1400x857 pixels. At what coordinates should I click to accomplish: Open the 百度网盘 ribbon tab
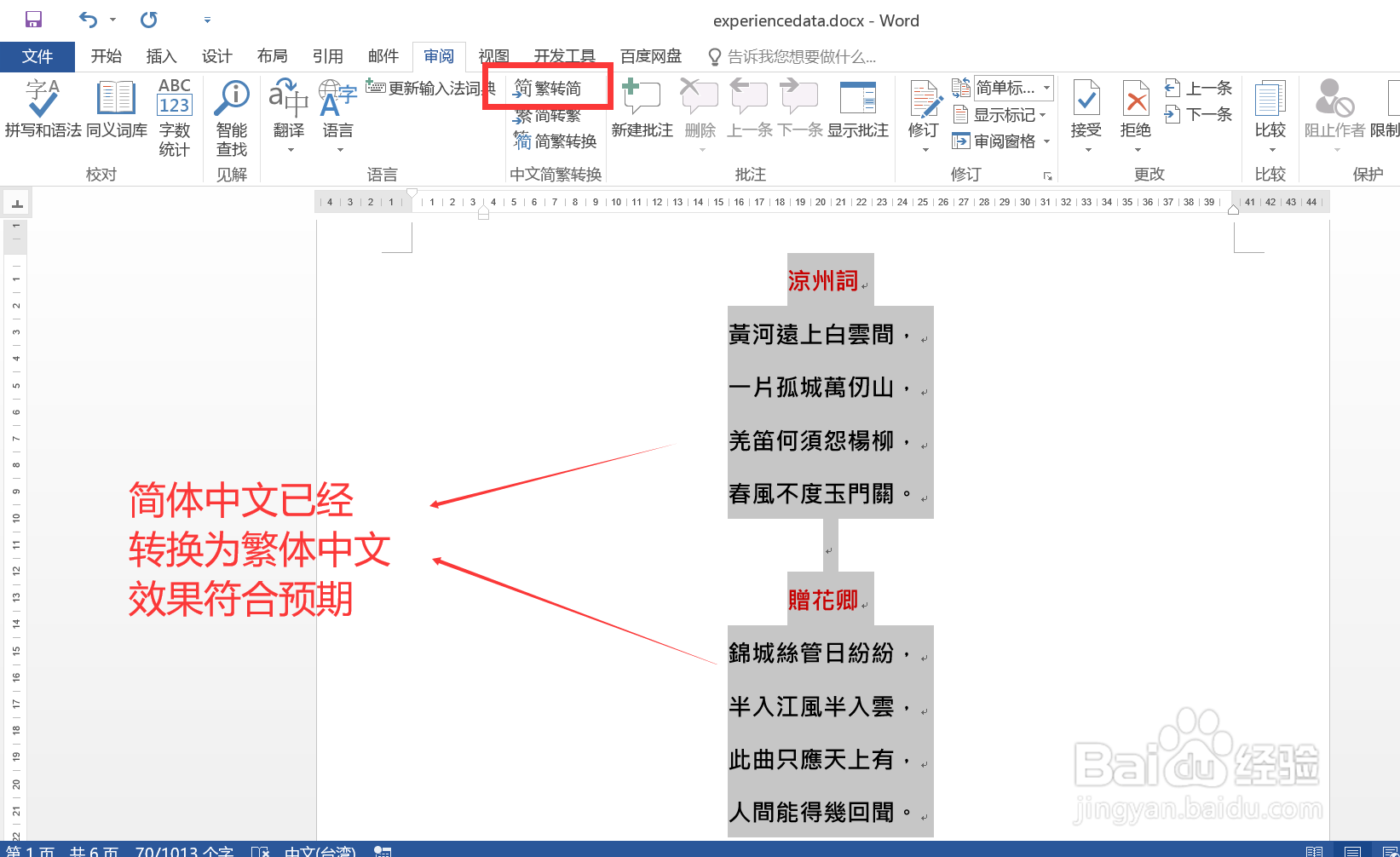pyautogui.click(x=650, y=56)
